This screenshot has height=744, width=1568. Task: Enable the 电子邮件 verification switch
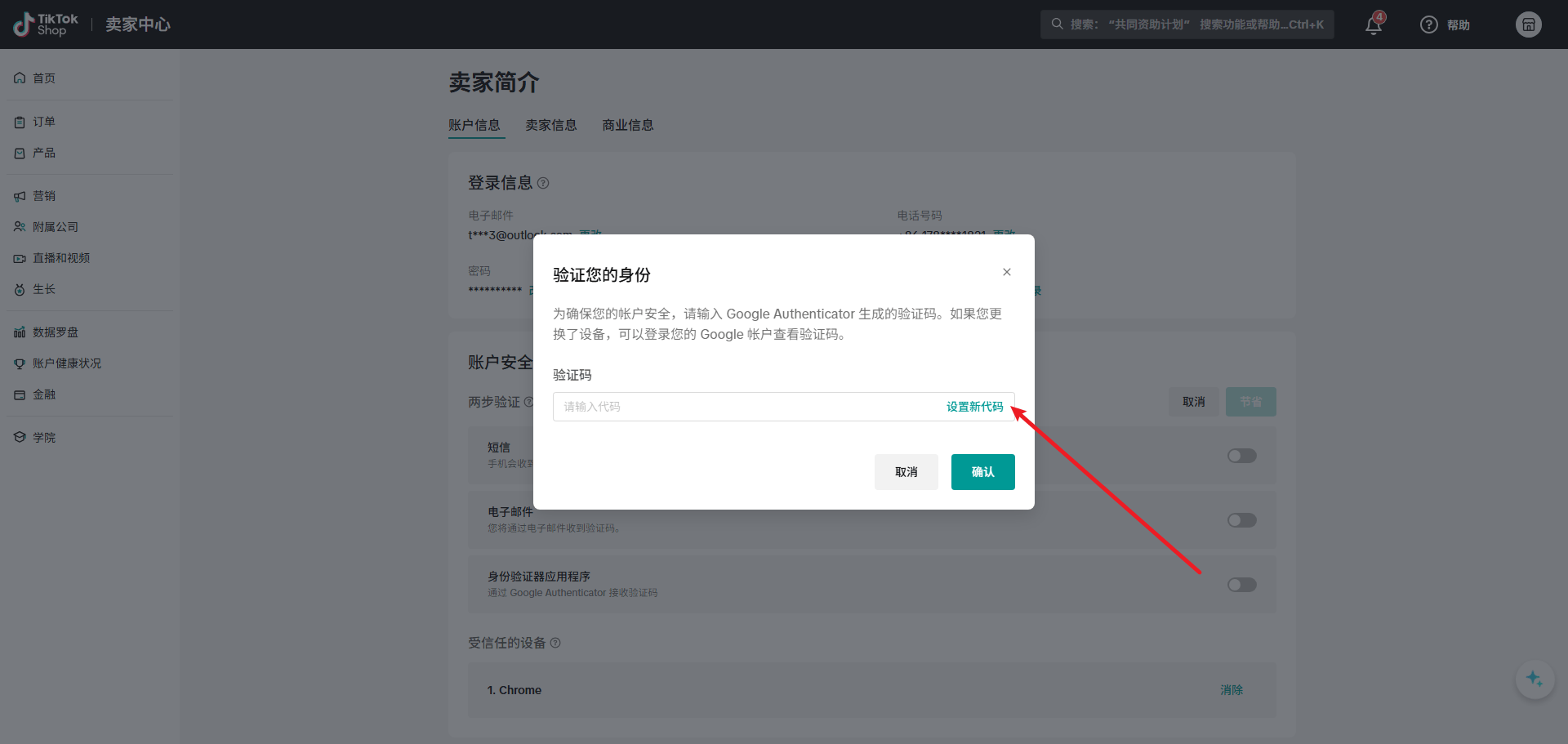click(x=1241, y=520)
